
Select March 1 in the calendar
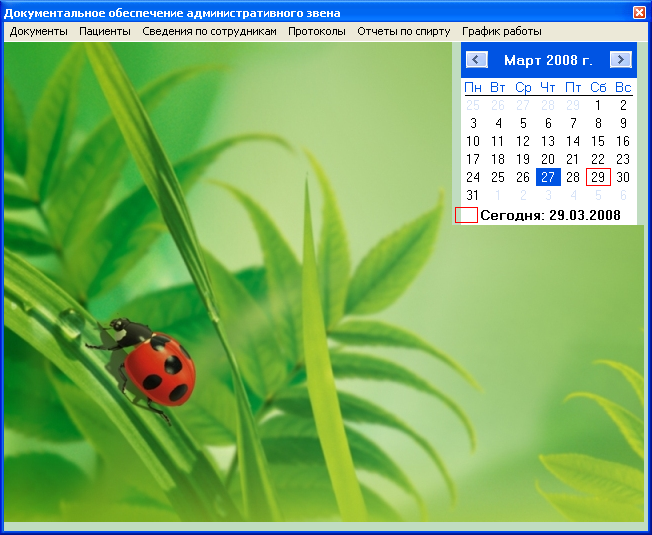(x=598, y=105)
